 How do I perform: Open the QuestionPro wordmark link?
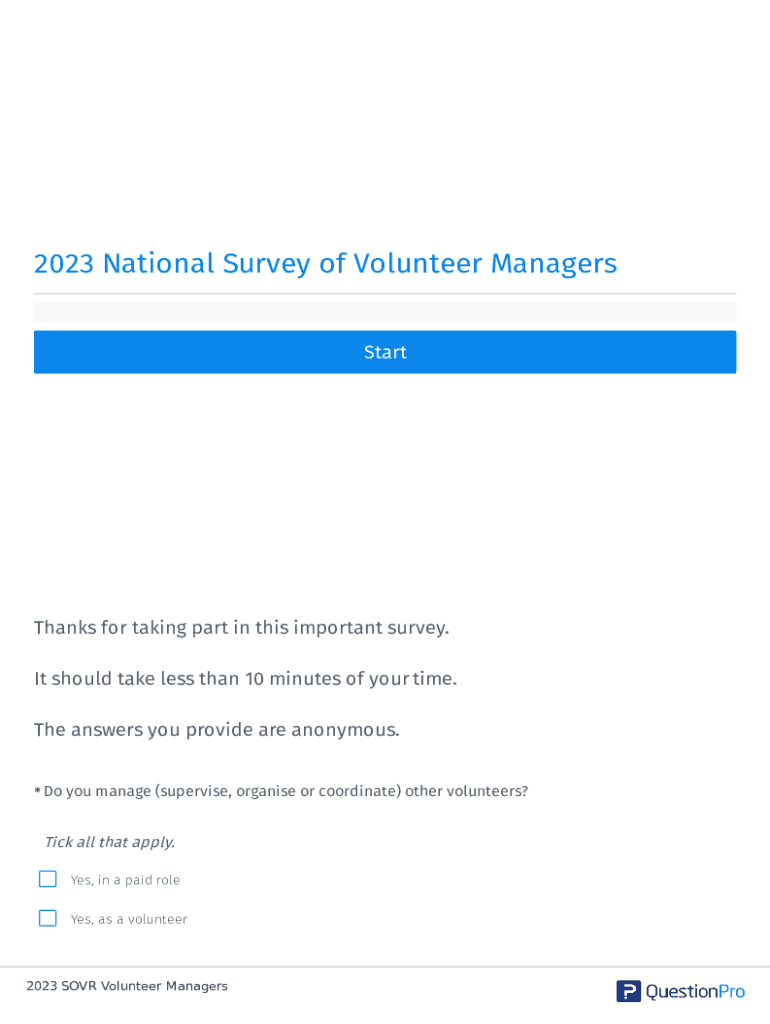click(x=695, y=991)
